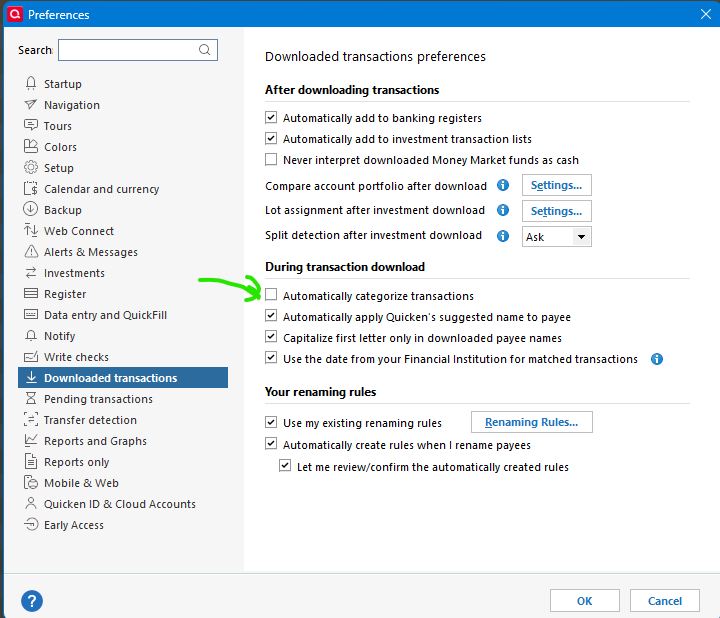Click the Calendar and currency icon

point(31,189)
